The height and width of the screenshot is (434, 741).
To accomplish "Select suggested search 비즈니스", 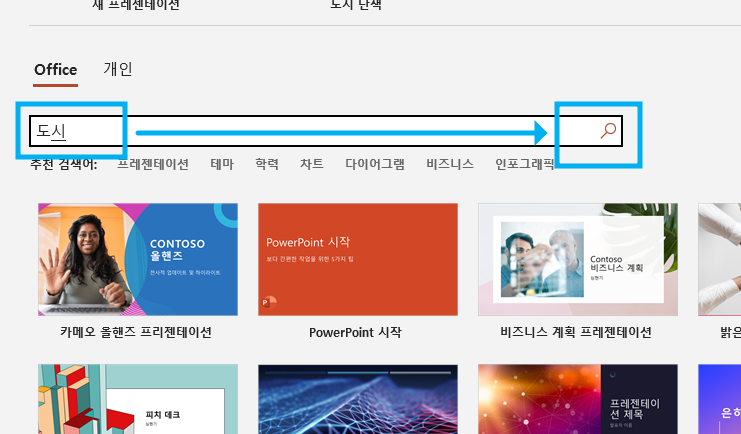I will (x=450, y=164).
